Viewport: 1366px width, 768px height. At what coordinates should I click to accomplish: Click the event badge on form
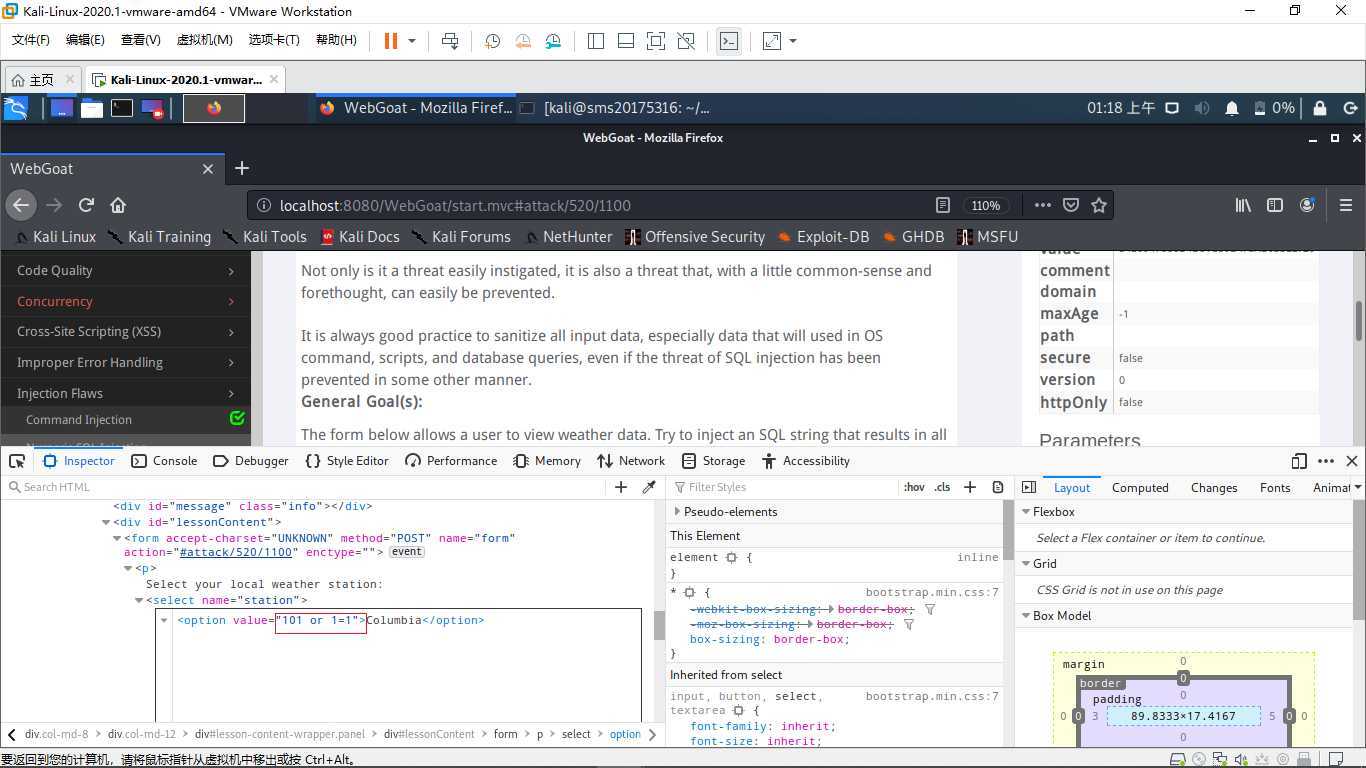tap(407, 552)
